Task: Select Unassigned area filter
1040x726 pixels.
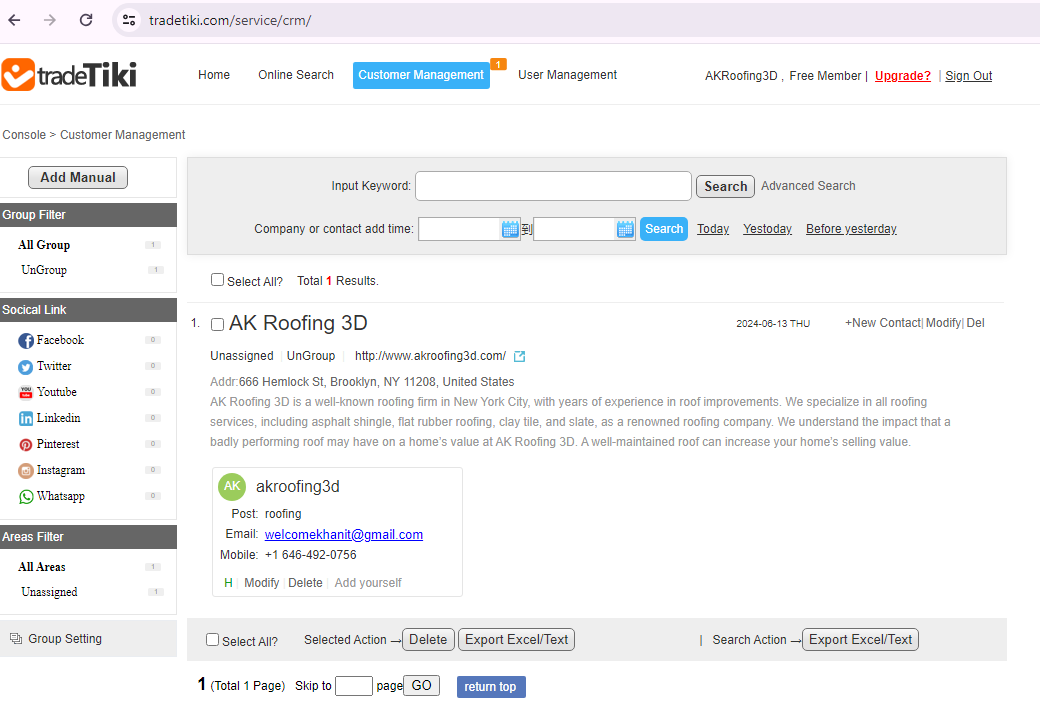Action: click(x=49, y=592)
